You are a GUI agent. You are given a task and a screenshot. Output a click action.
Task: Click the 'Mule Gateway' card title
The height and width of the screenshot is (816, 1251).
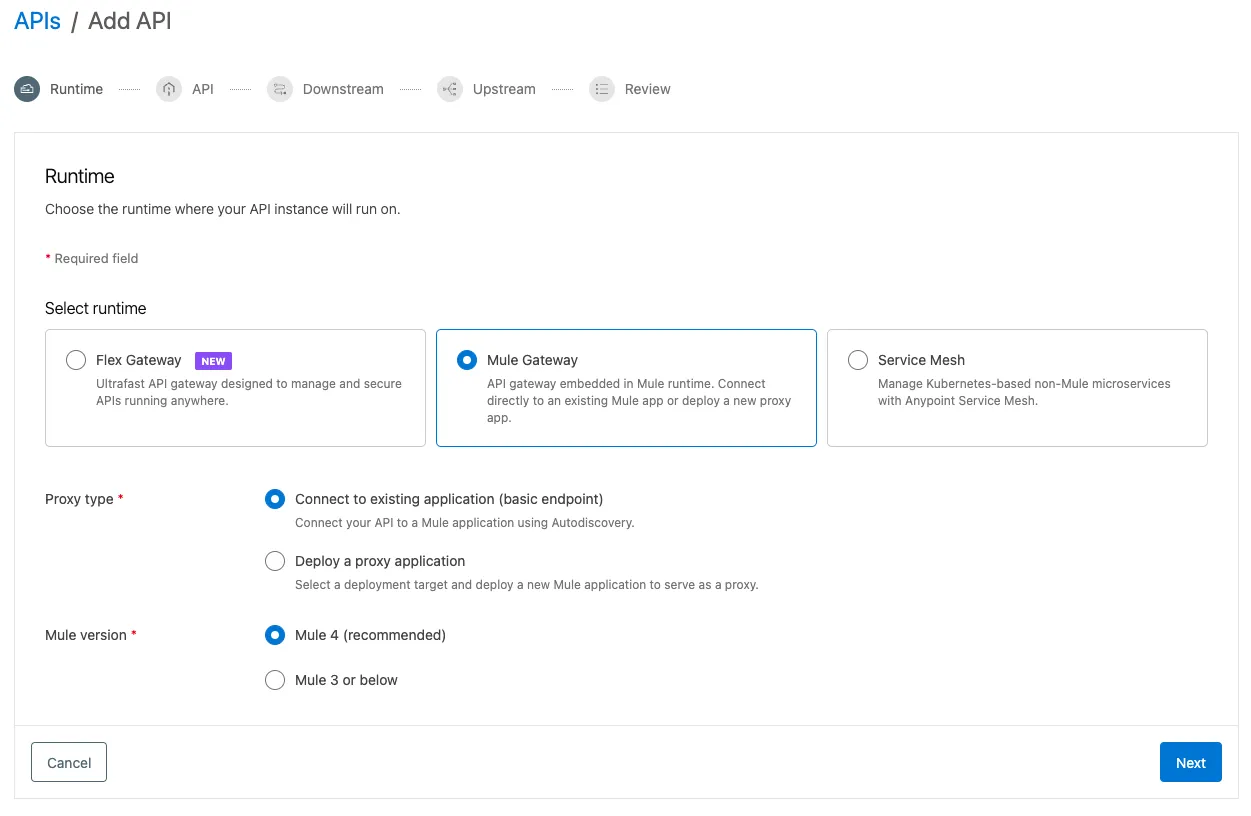(532, 360)
